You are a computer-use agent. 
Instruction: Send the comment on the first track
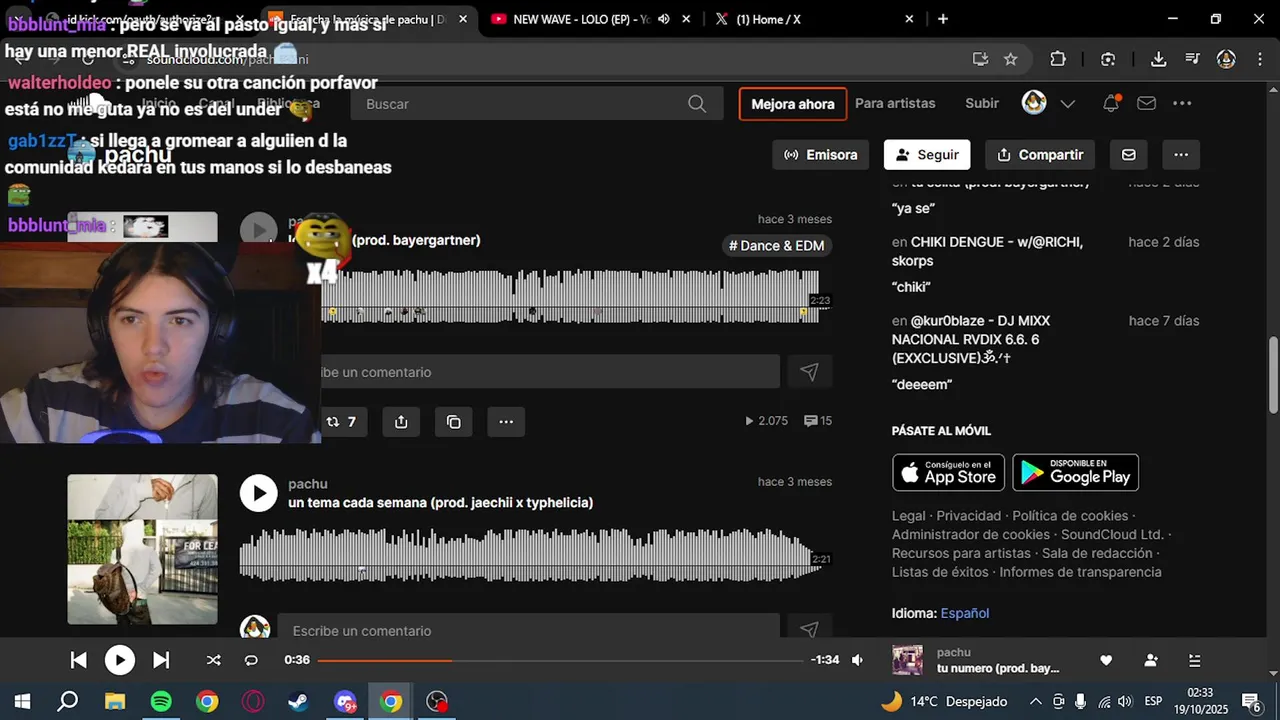[809, 372]
